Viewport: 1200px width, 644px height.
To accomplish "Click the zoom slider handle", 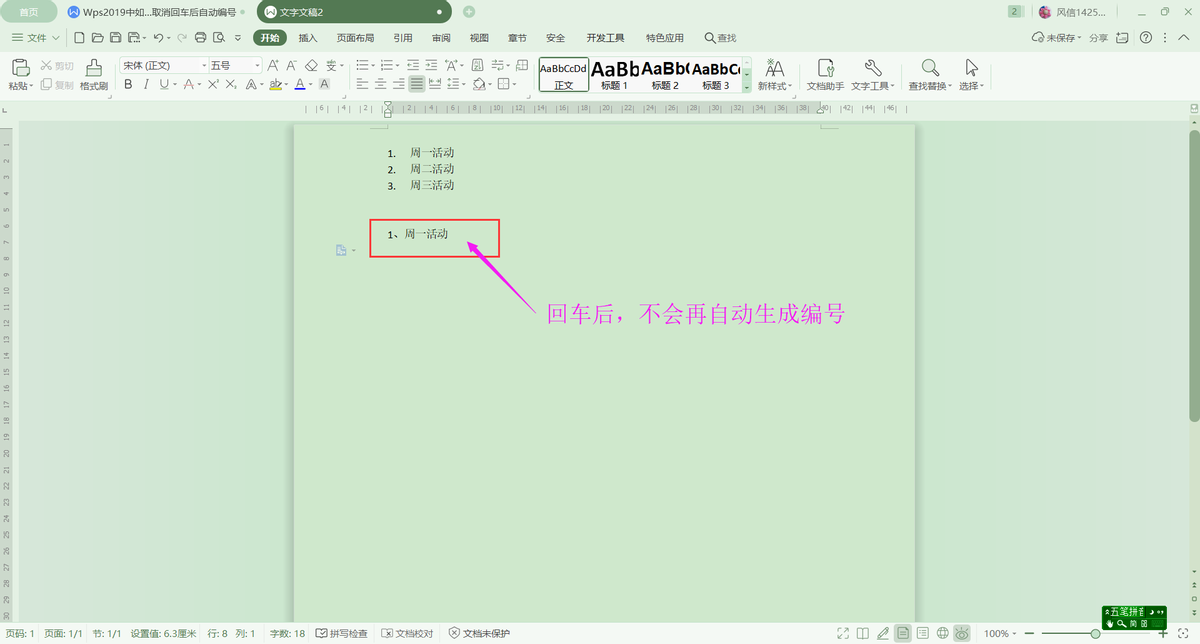I will click(x=1095, y=633).
